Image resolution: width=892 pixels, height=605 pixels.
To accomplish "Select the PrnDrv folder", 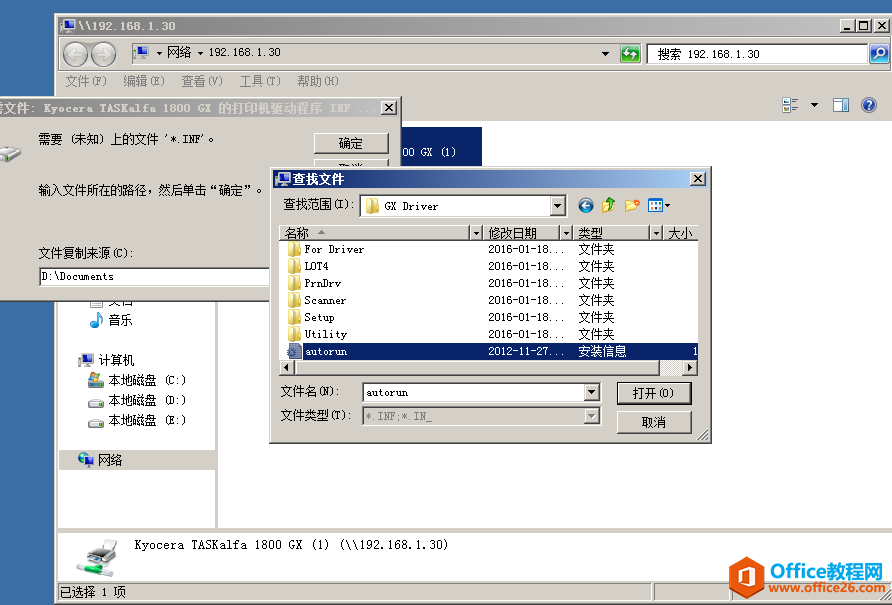I will pos(323,283).
